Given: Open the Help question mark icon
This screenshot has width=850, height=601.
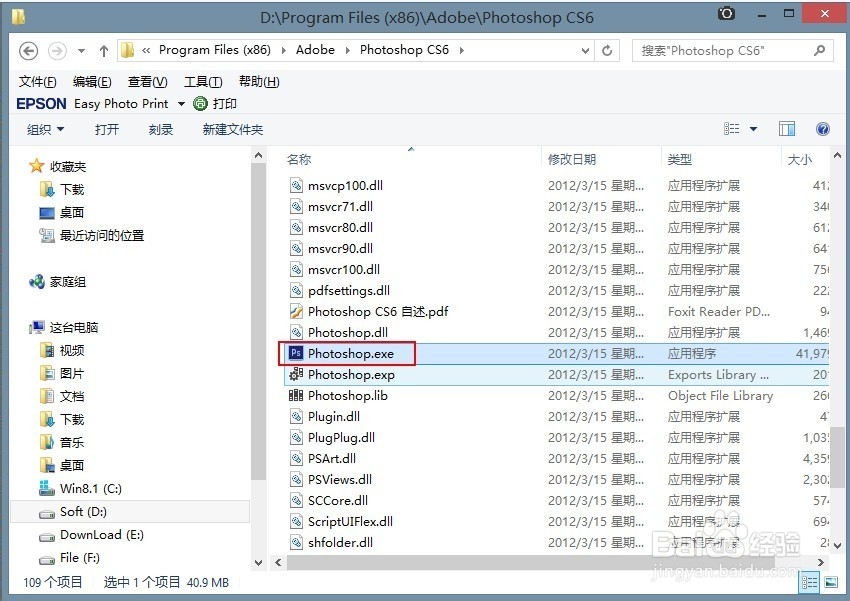Looking at the screenshot, I should point(822,129).
